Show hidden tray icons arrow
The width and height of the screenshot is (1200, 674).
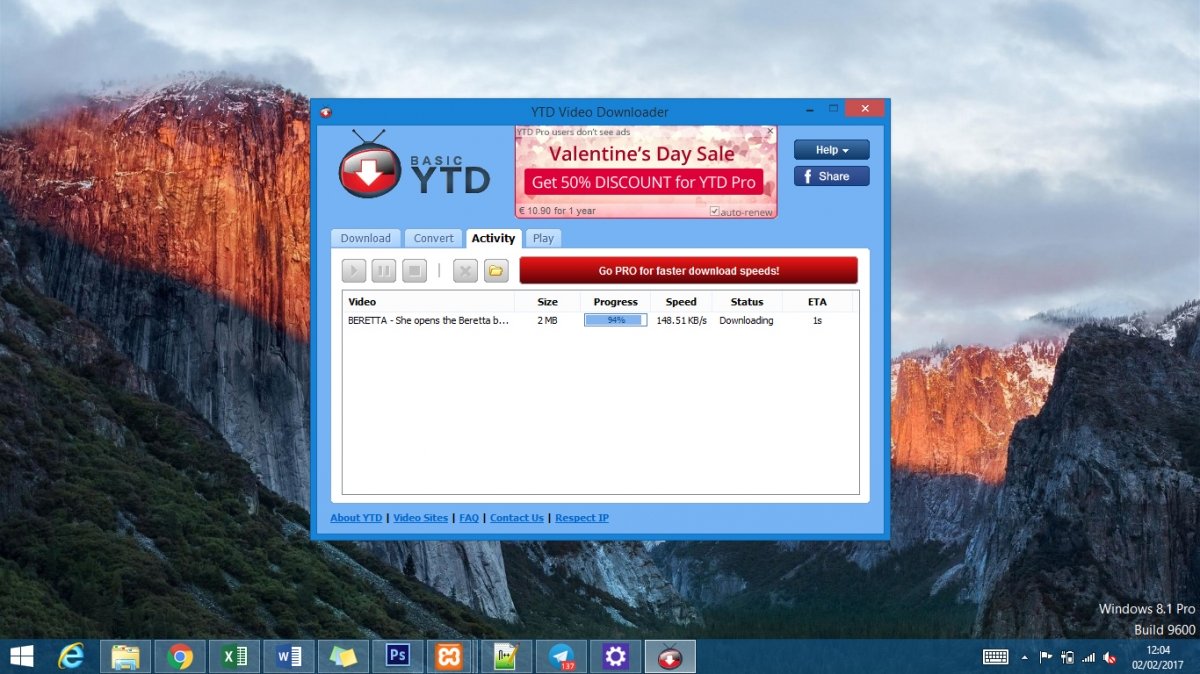pyautogui.click(x=1023, y=657)
